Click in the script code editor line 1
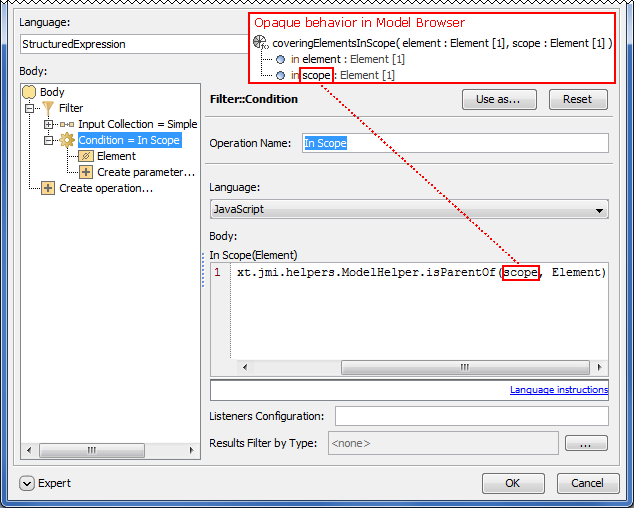This screenshot has height=508, width=634. (421, 273)
